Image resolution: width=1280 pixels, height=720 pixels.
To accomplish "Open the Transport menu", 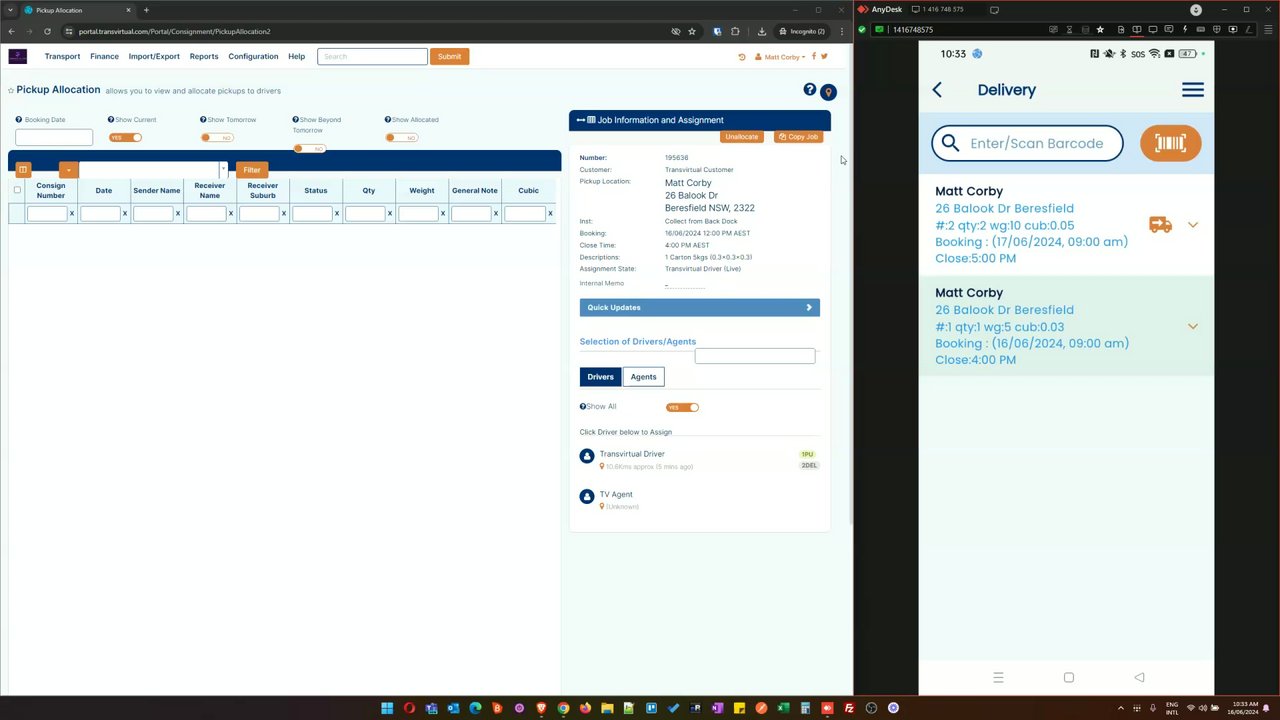I will tap(62, 56).
